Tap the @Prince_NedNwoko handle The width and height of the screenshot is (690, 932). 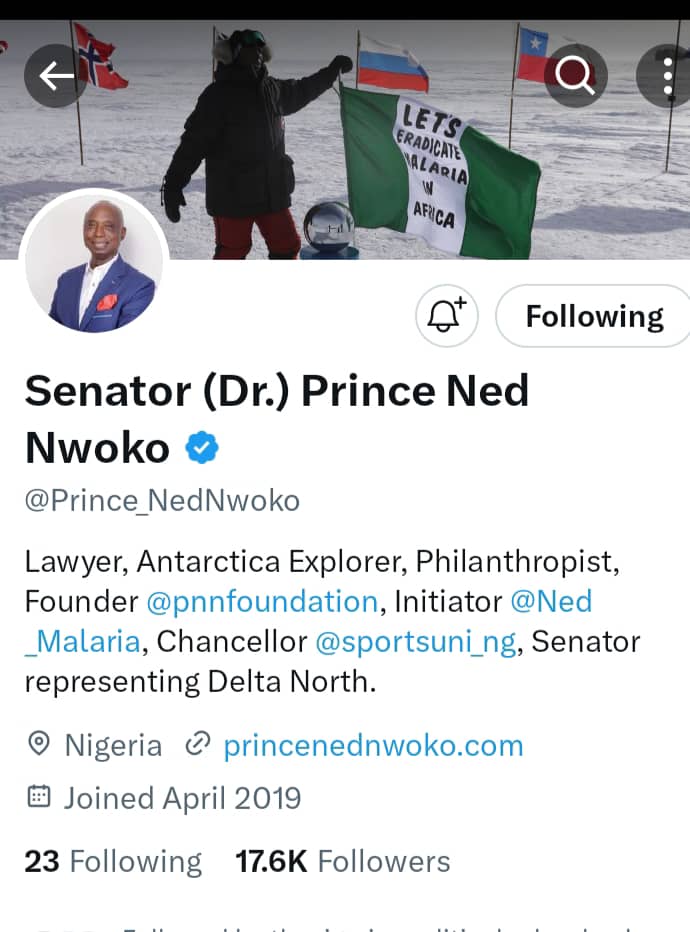pyautogui.click(x=162, y=500)
